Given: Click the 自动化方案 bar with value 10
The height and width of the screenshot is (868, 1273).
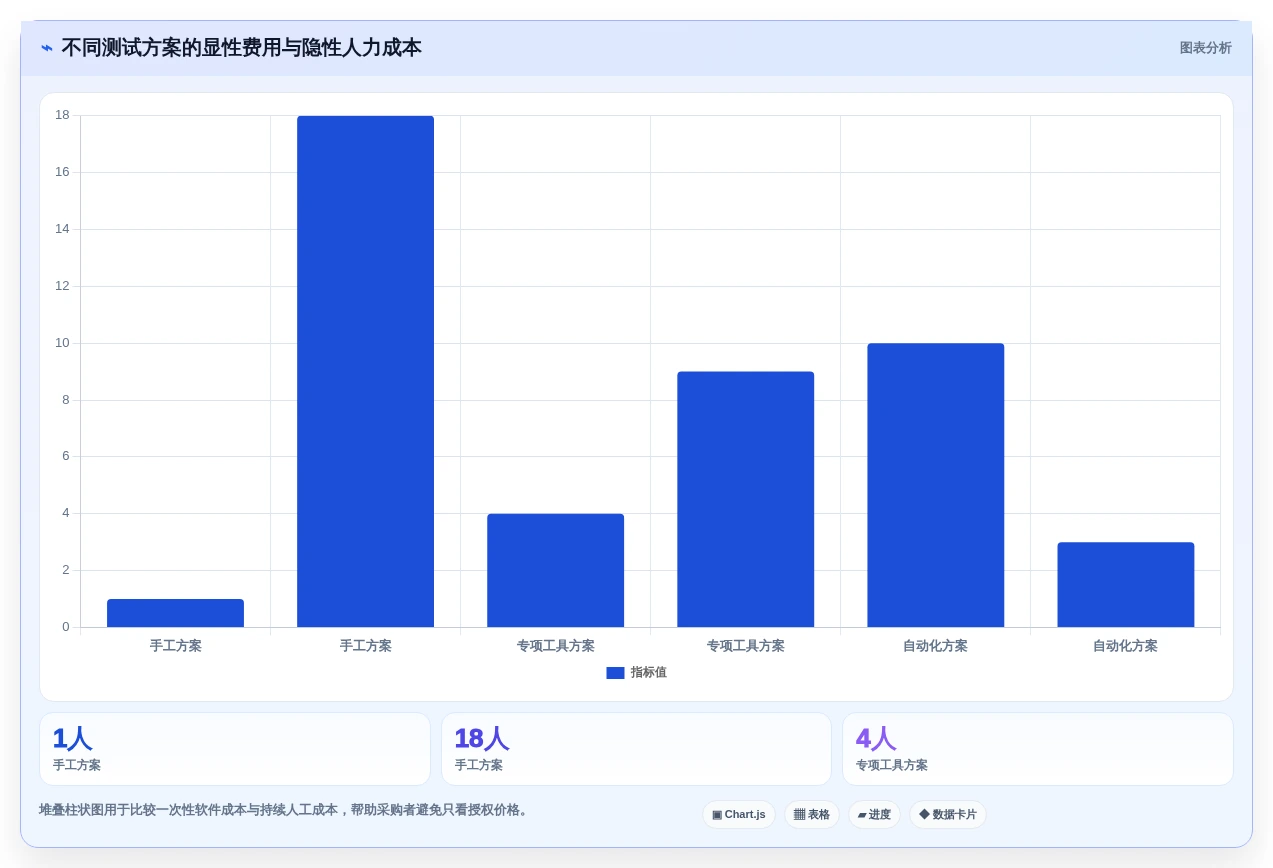Looking at the screenshot, I should (935, 485).
